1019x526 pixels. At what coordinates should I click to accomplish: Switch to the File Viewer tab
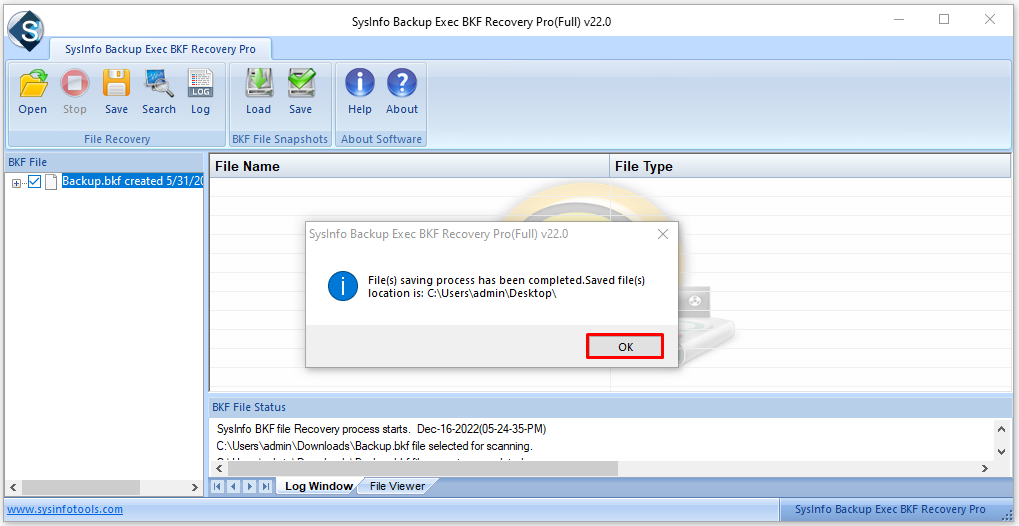[x=397, y=486]
